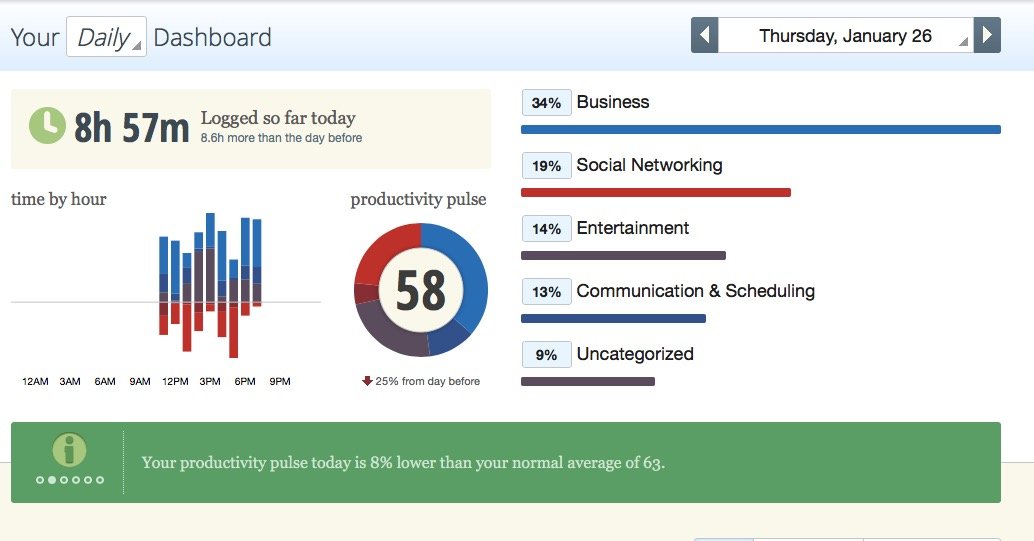The width and height of the screenshot is (1034, 541).
Task: Go to the next day arrow
Action: [987, 35]
